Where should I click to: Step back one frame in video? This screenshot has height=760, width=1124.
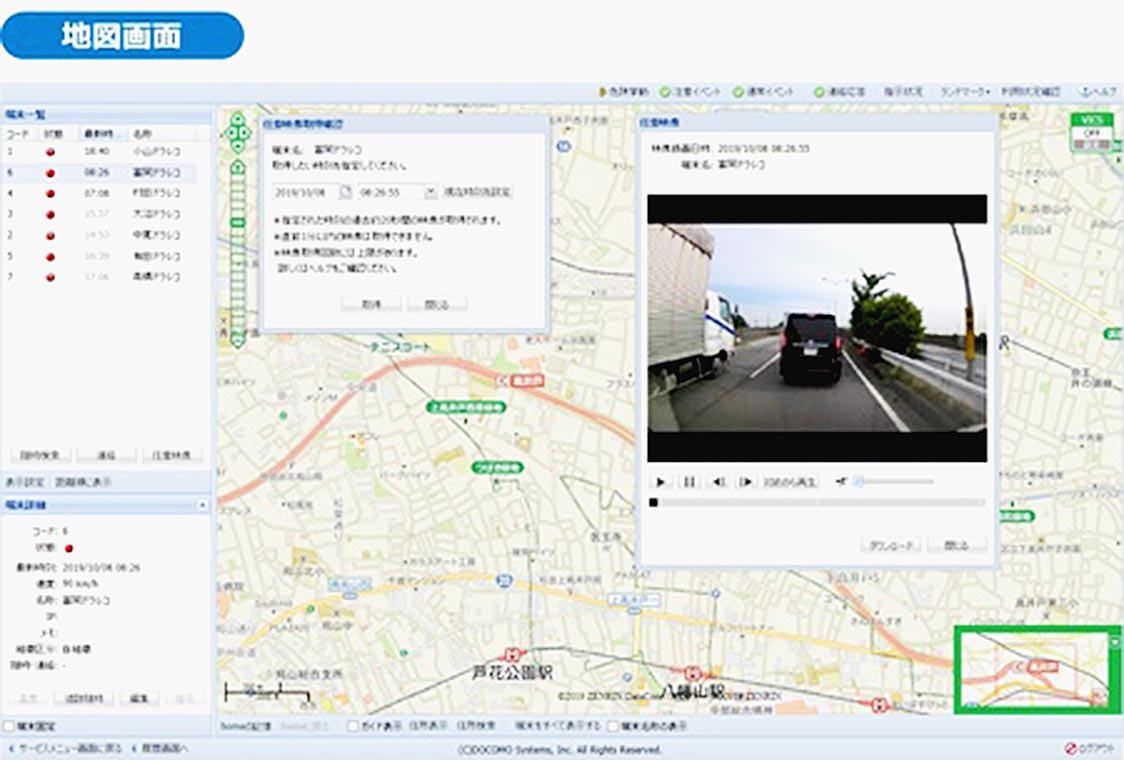pyautogui.click(x=717, y=481)
